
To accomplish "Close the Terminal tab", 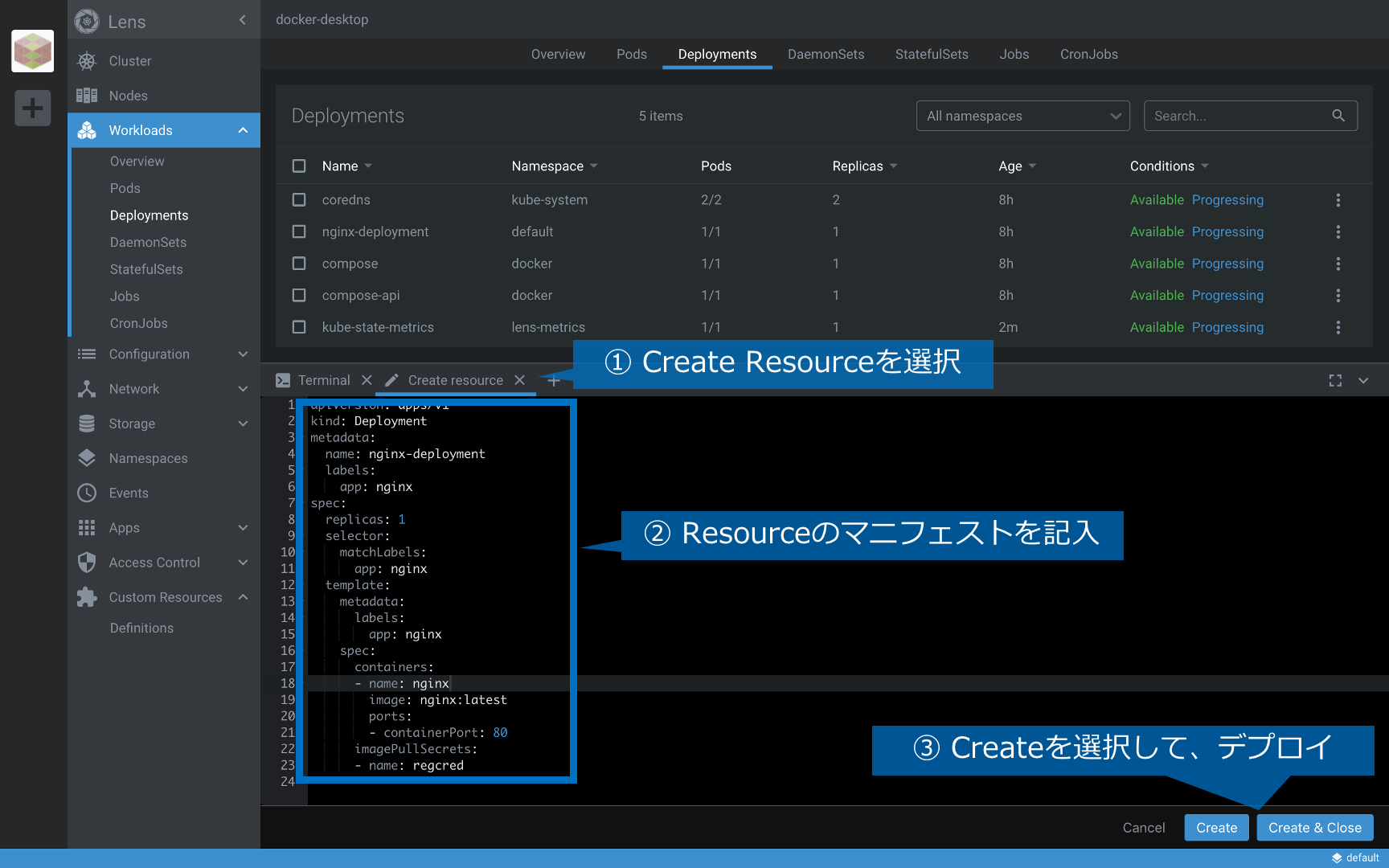I will pos(367,380).
